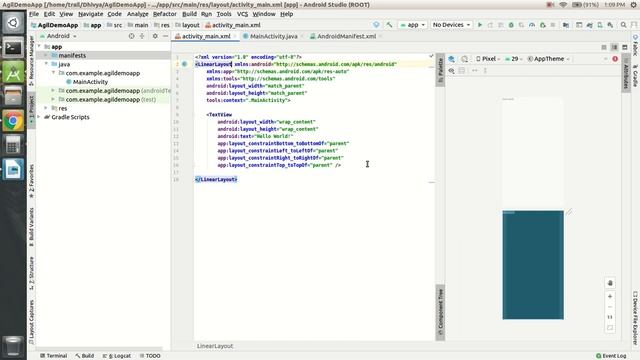Click the Orientation for Preview icon
The width and height of the screenshot is (640, 360).
click(464, 59)
